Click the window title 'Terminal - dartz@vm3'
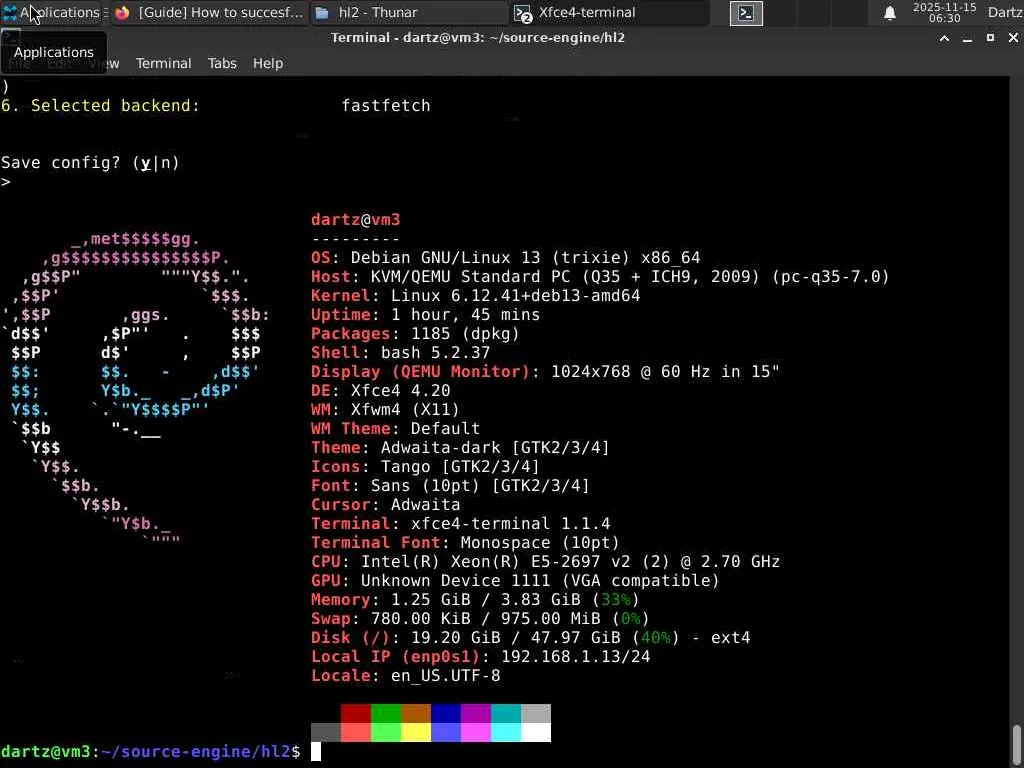 pos(477,38)
